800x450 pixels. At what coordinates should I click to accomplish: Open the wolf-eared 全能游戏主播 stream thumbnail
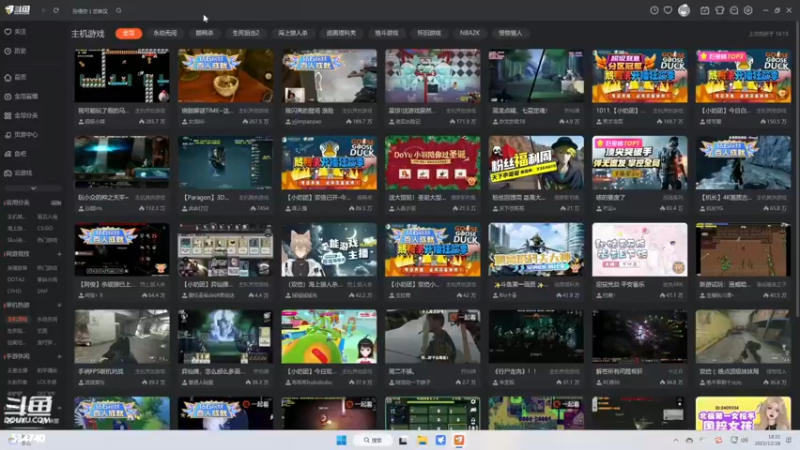tap(329, 249)
